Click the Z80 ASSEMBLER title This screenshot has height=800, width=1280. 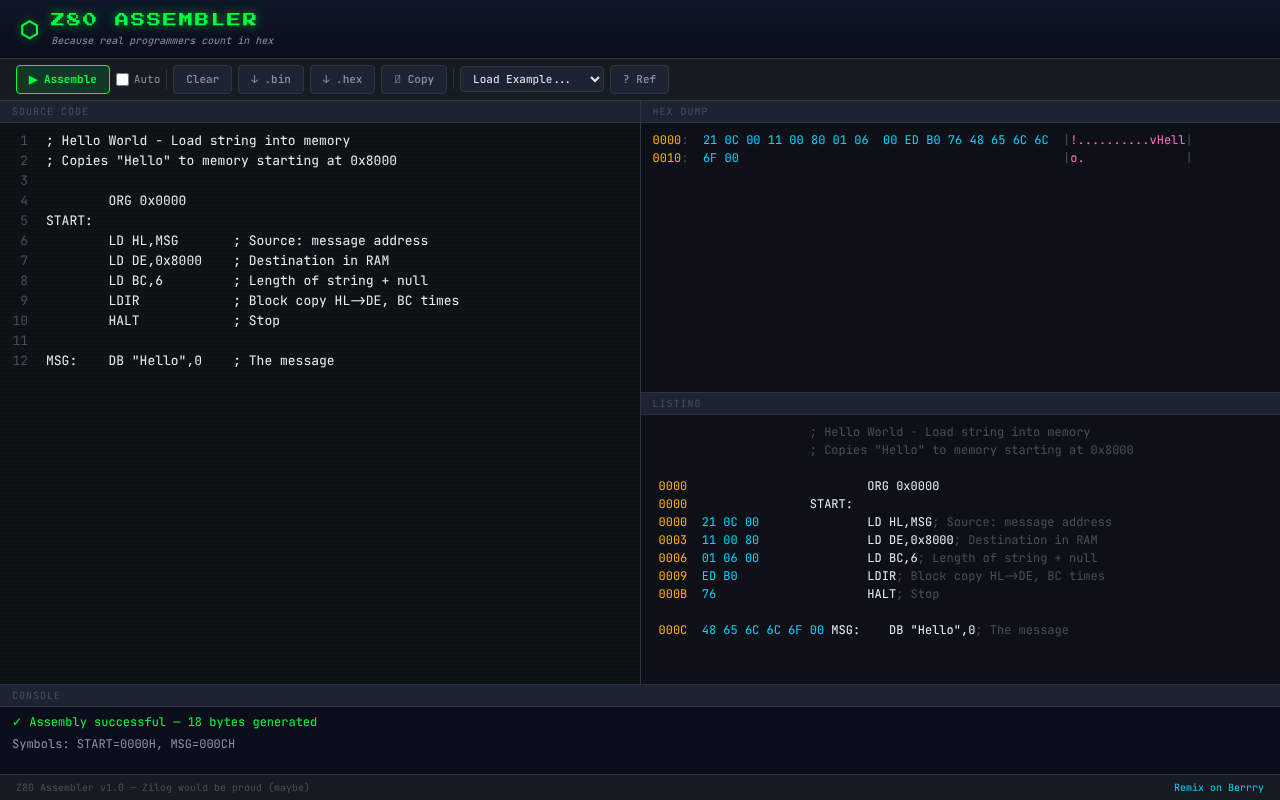coord(154,20)
